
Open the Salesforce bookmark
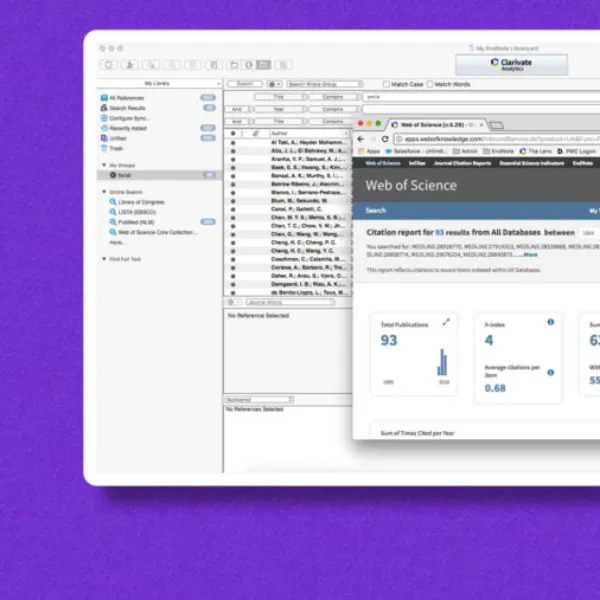click(x=416, y=151)
